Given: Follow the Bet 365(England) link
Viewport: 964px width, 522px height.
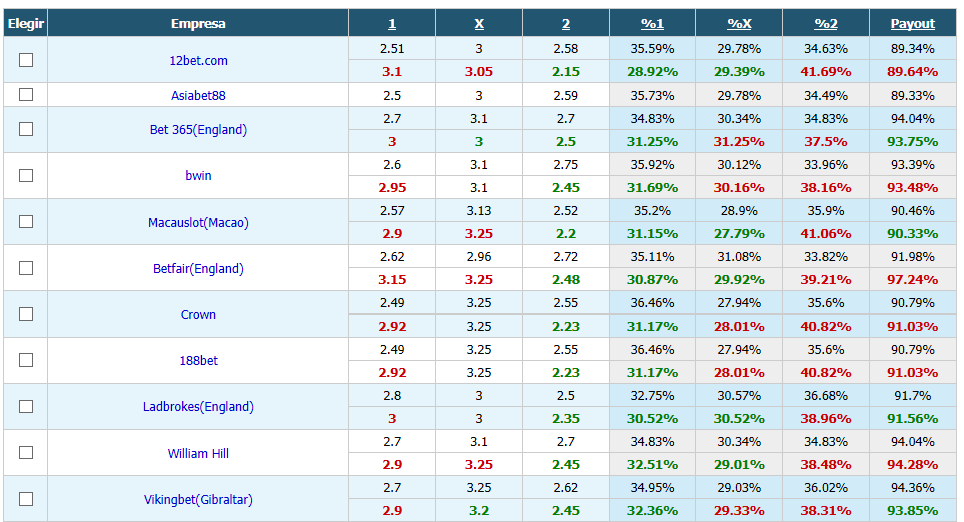Looking at the screenshot, I should 198,130.
